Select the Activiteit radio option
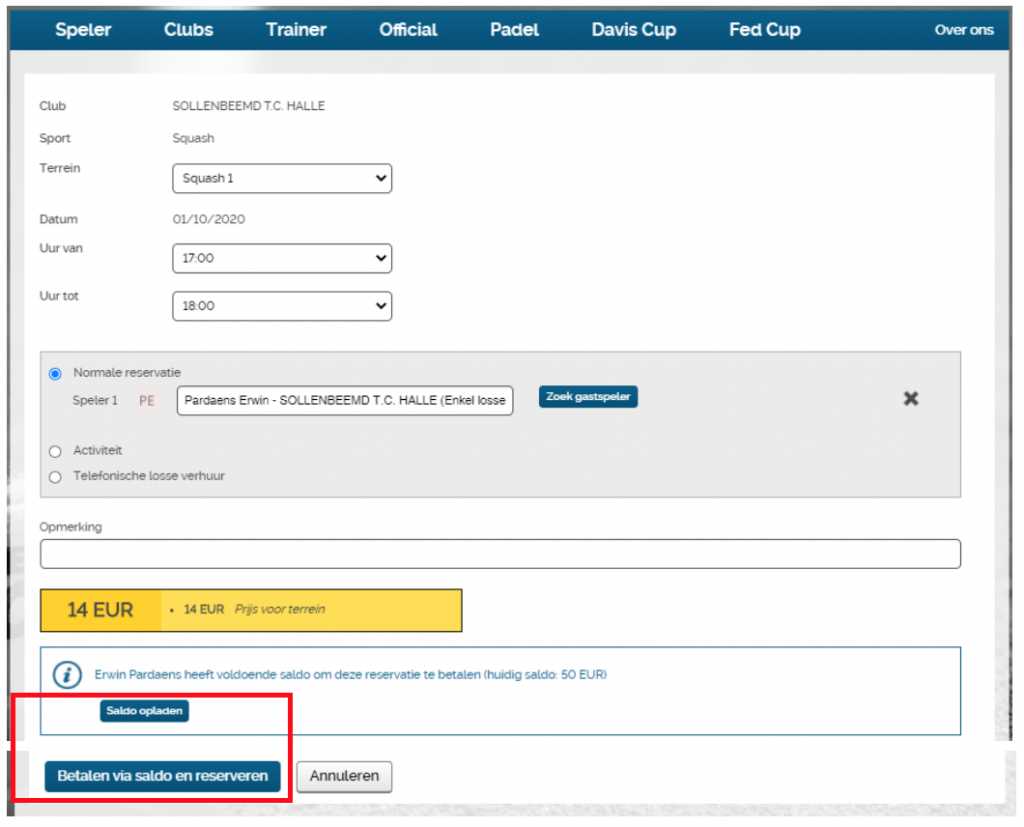The height and width of the screenshot is (827, 1024). tap(55, 451)
